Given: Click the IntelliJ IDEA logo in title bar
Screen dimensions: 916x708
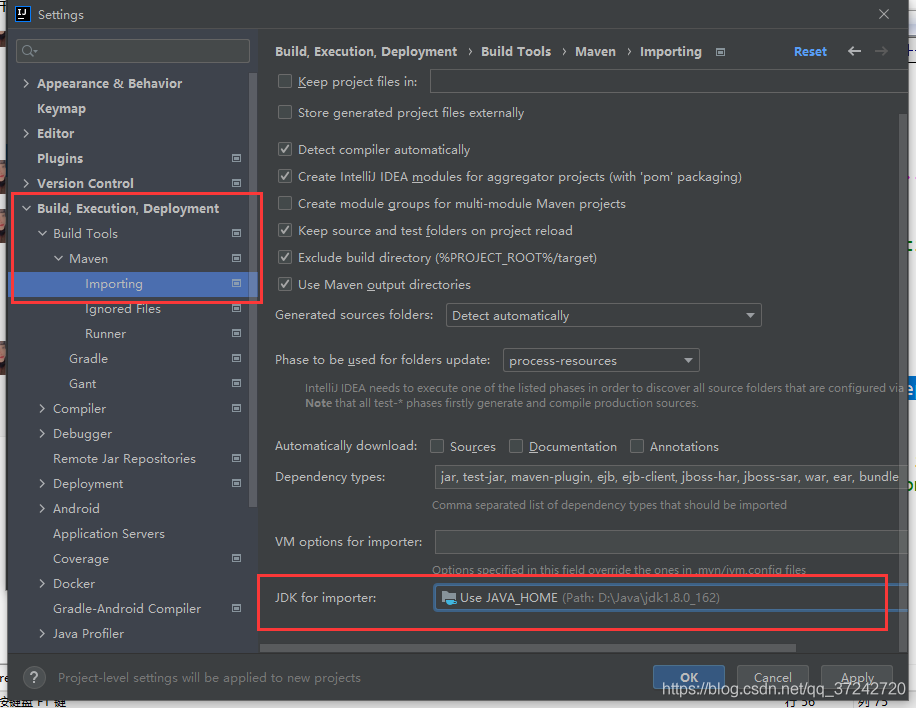Looking at the screenshot, I should (22, 13).
